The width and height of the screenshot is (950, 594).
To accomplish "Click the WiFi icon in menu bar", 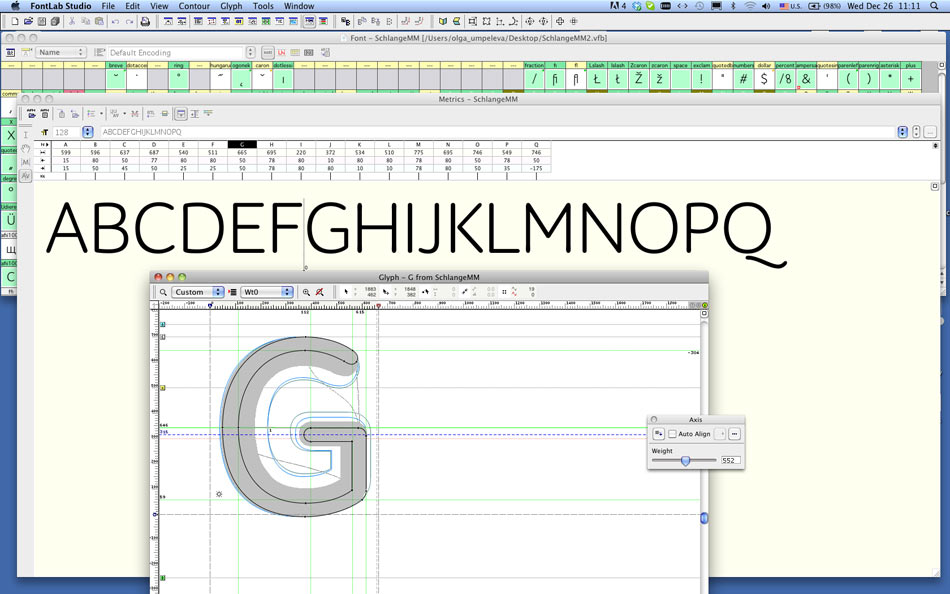I will (750, 6).
